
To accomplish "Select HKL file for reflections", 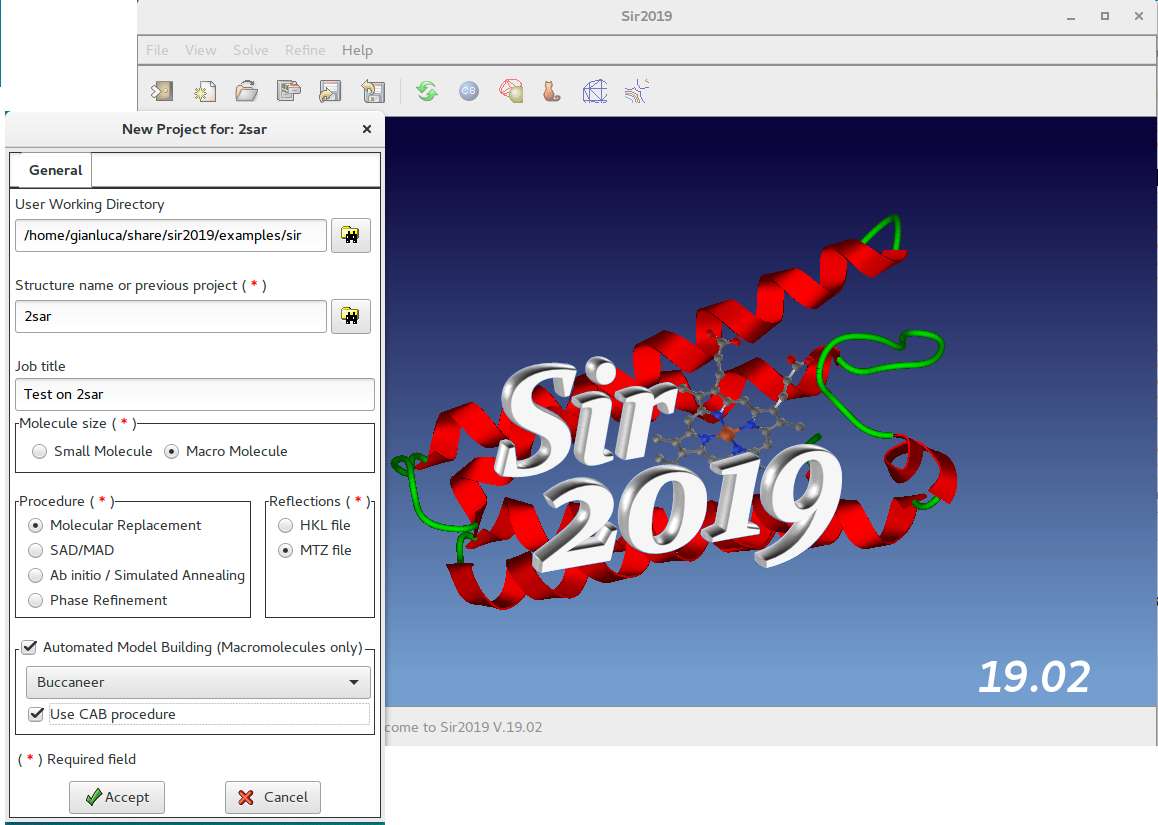I will [315, 525].
